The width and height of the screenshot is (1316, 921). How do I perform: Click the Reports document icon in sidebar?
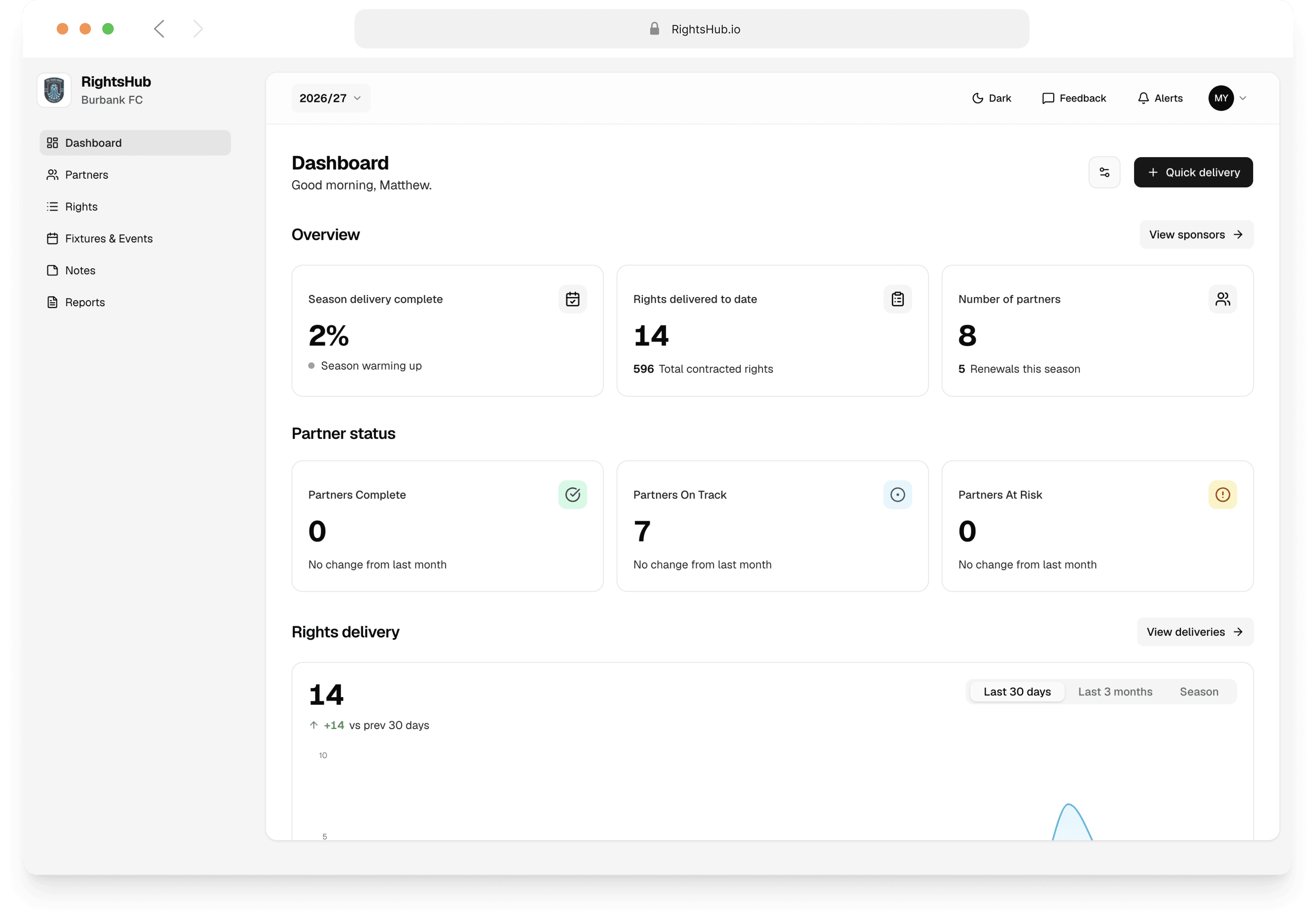tap(52, 302)
